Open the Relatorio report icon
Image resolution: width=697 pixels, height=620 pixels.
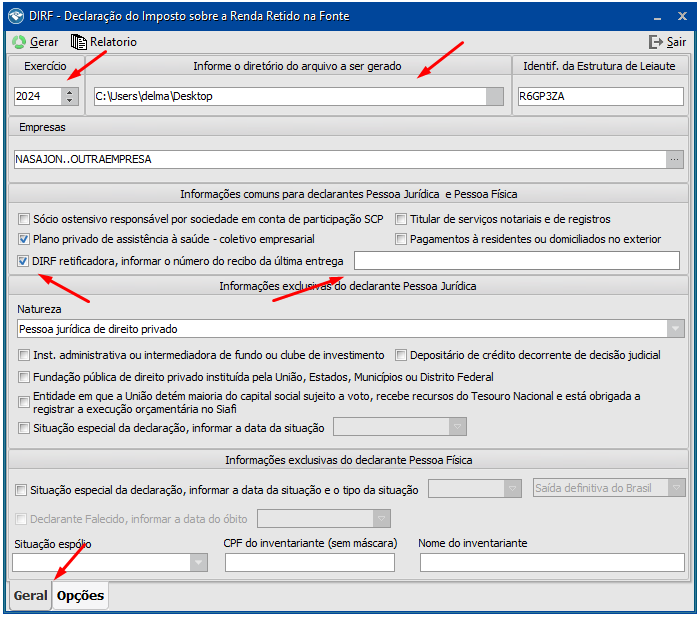tap(79, 42)
